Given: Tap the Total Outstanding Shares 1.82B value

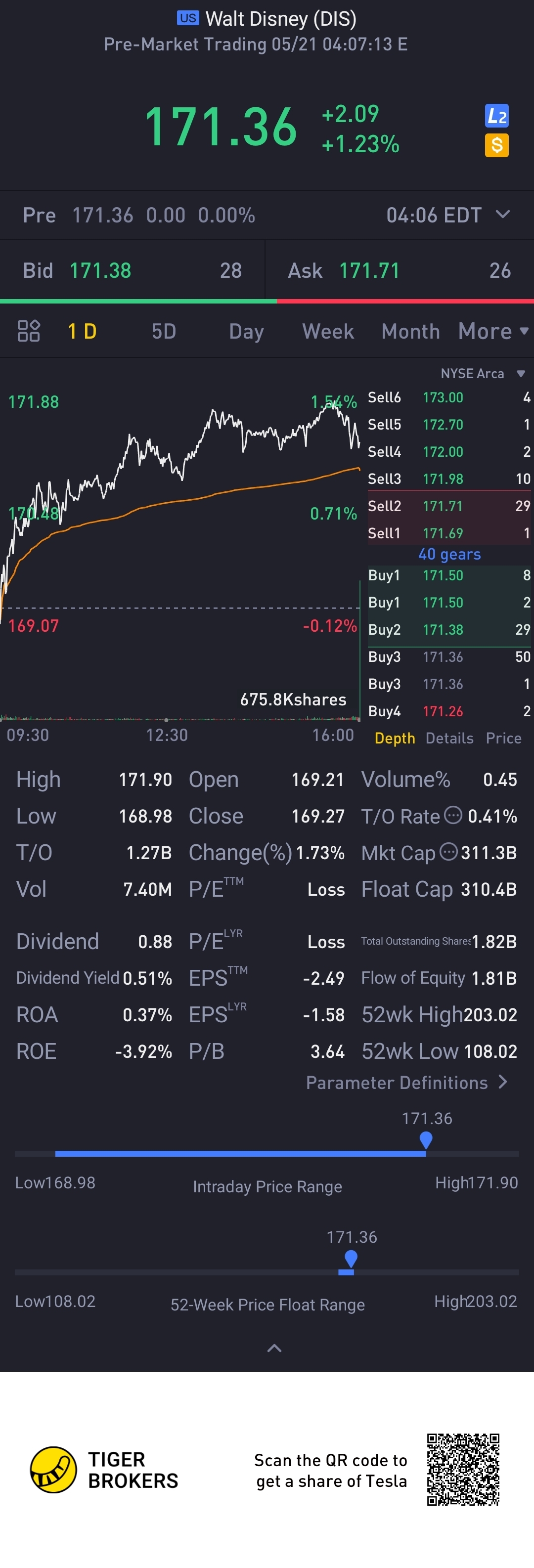Looking at the screenshot, I should 494,942.
